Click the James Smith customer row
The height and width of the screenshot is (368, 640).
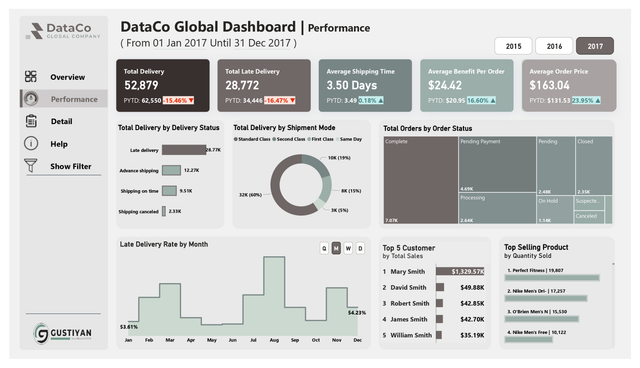[433, 319]
